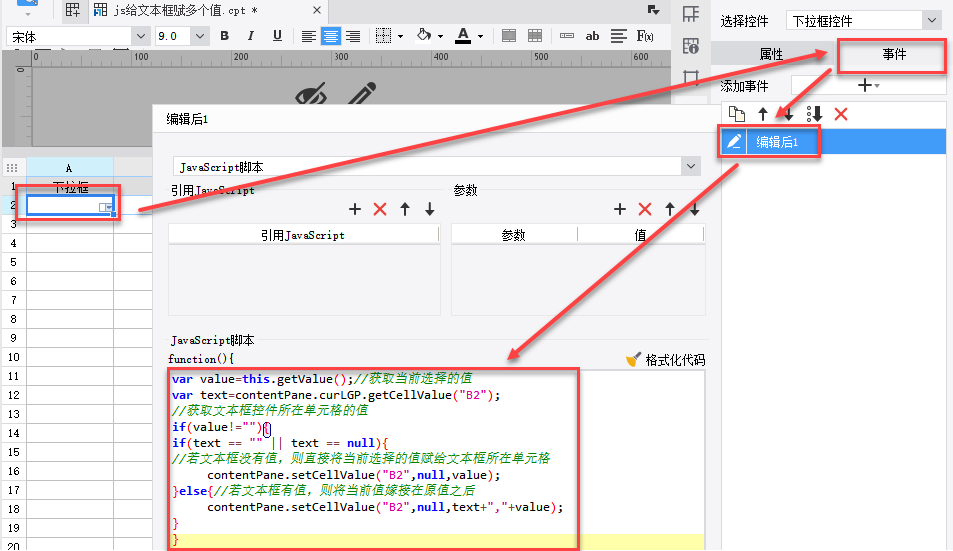Expand the border style dropdown arrow
953x551 pixels.
click(401, 36)
